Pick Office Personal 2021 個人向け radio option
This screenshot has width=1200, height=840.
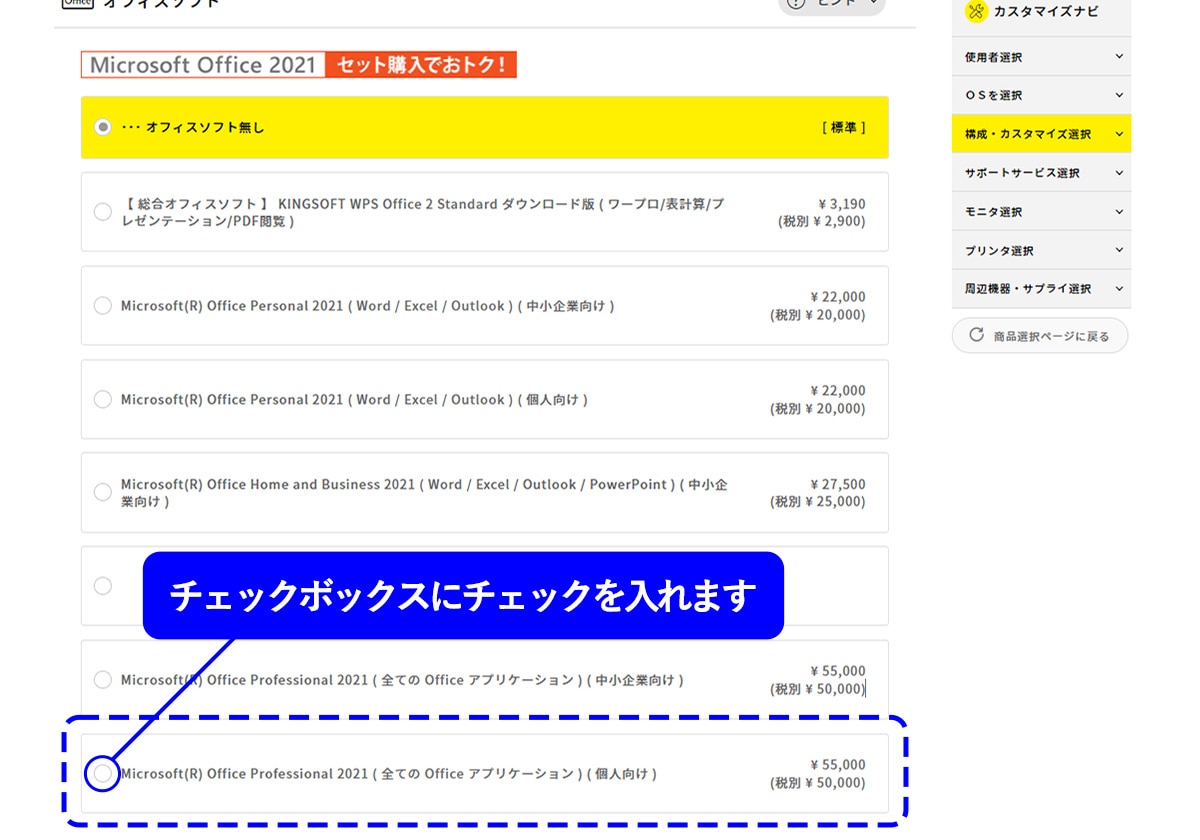click(102, 399)
